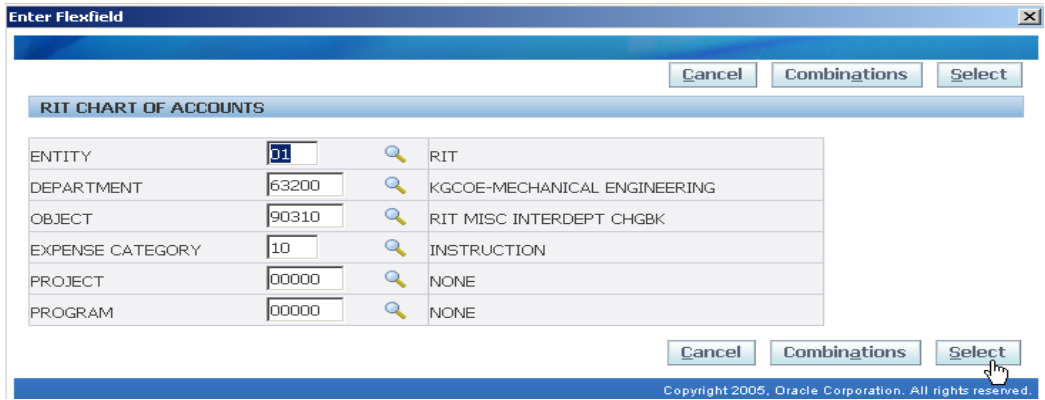Select the EXPENSE CATEGORY field with 10
Viewport: 1045px width, 400px height.
[292, 248]
